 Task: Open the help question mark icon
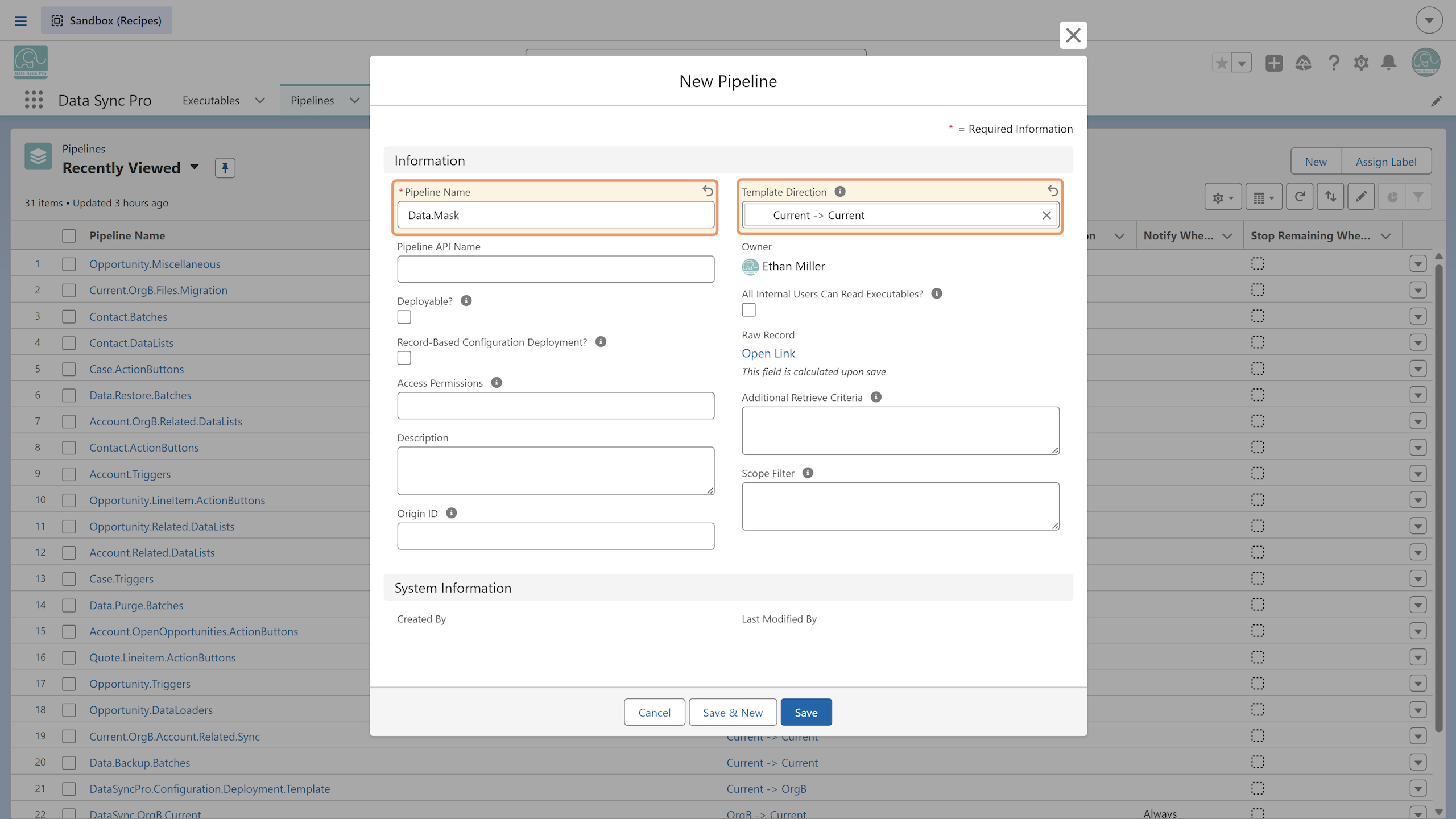[x=1333, y=63]
